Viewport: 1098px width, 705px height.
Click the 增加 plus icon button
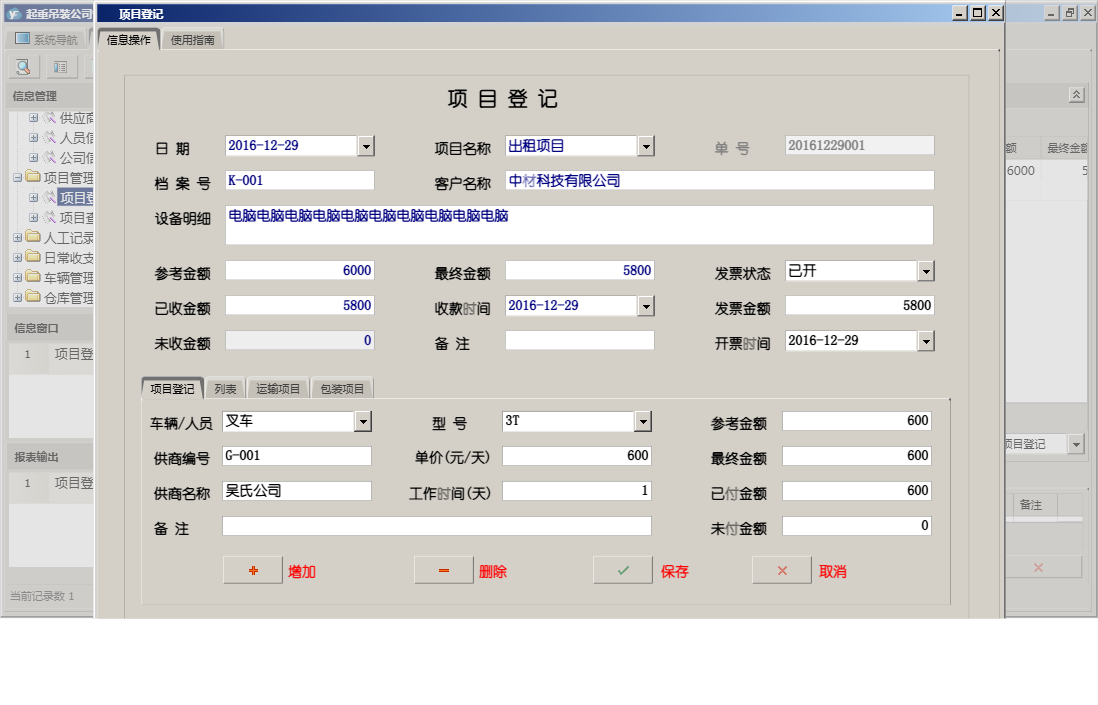[252, 570]
